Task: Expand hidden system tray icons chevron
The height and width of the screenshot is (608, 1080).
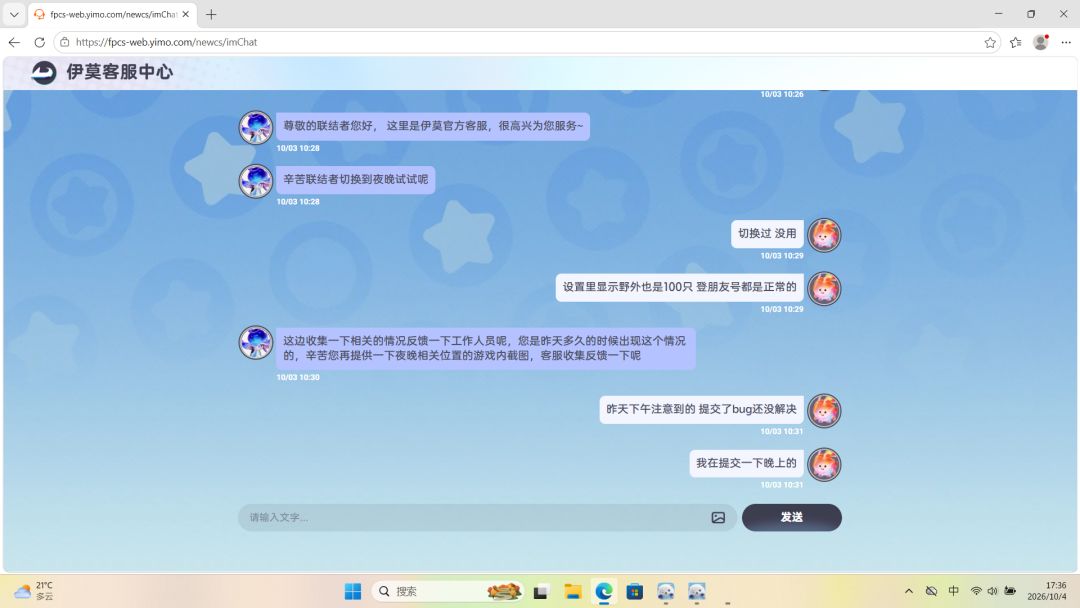Action: (909, 591)
